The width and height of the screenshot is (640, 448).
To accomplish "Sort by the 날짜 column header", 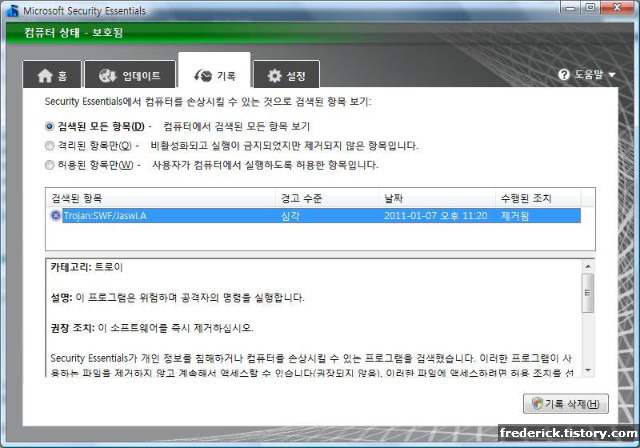I will [x=437, y=198].
